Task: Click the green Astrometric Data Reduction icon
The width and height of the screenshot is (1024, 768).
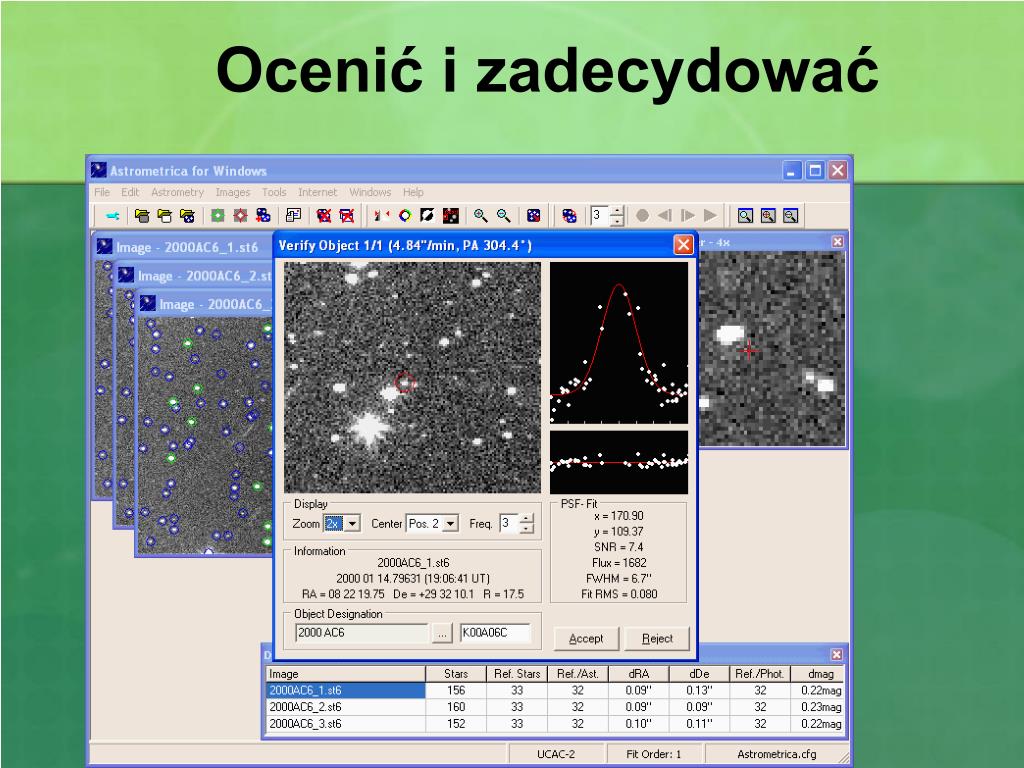Action: [x=217, y=216]
